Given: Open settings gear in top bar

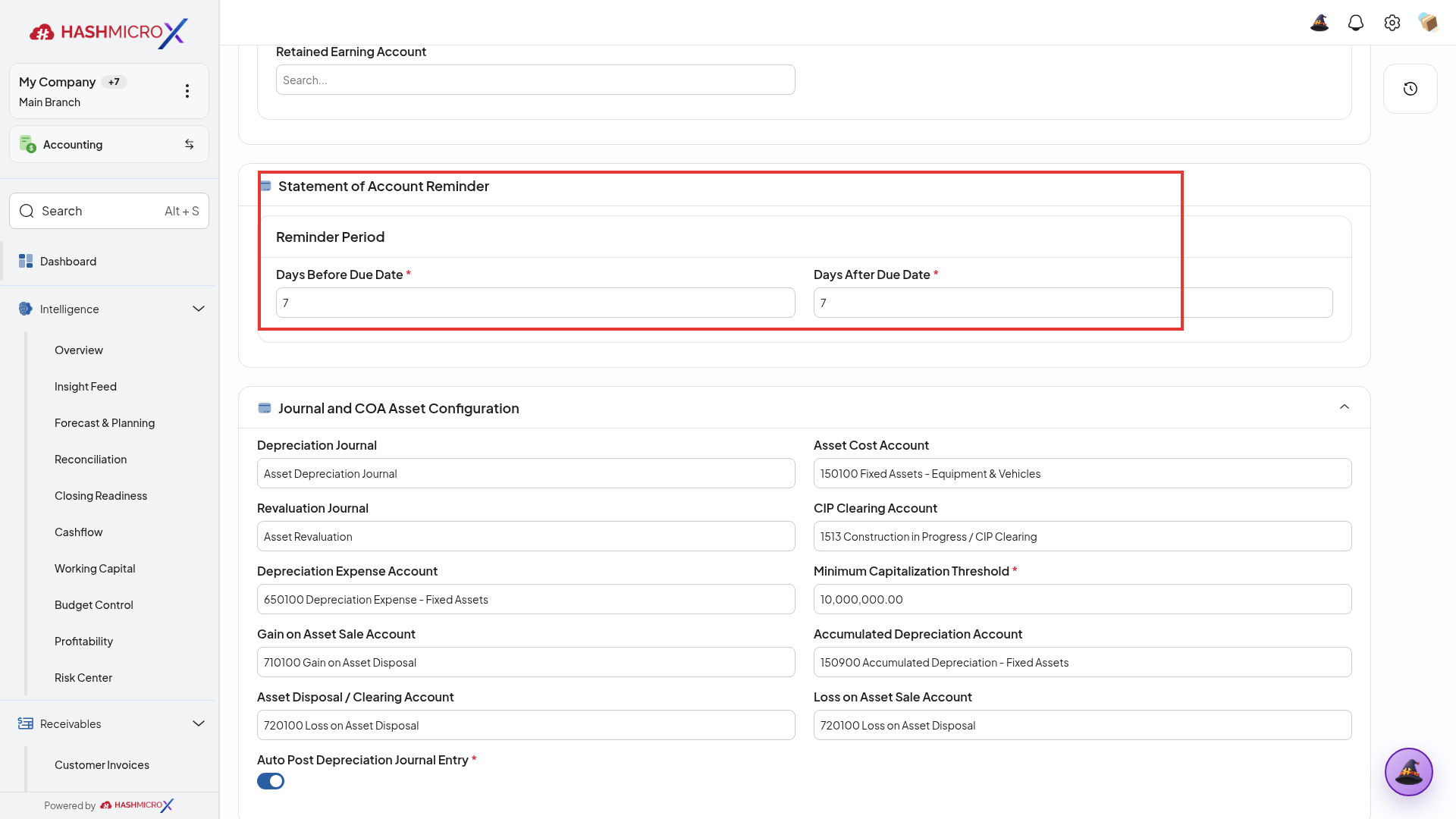Looking at the screenshot, I should [x=1392, y=23].
